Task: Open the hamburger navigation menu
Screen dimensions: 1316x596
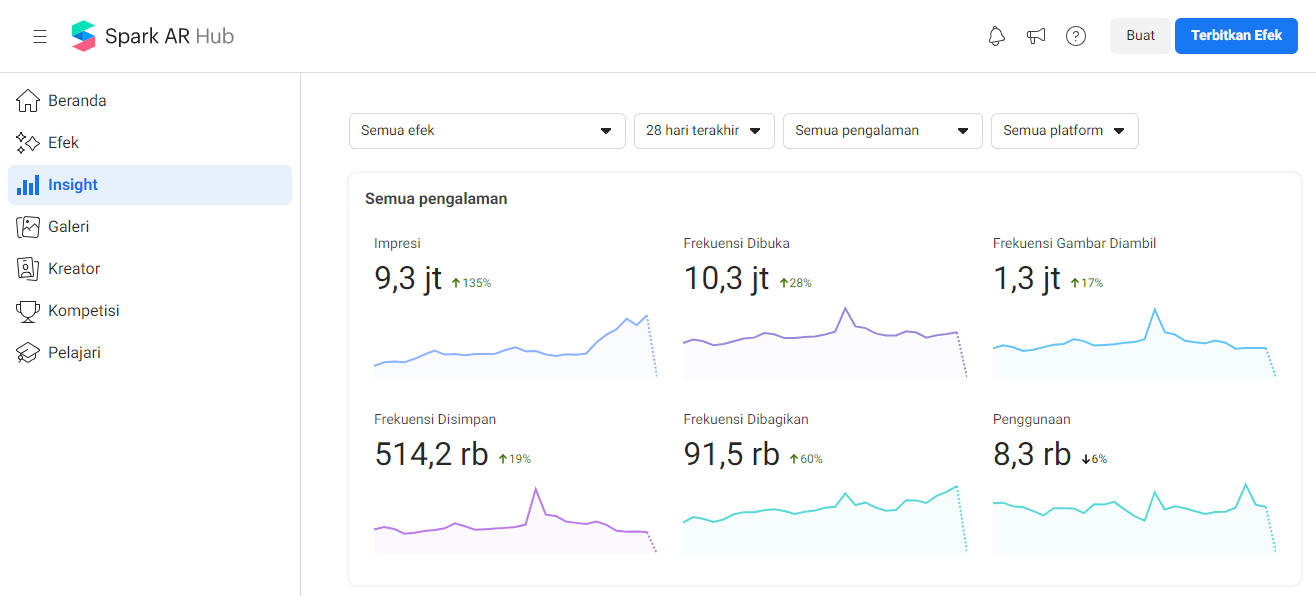Action: pos(40,37)
